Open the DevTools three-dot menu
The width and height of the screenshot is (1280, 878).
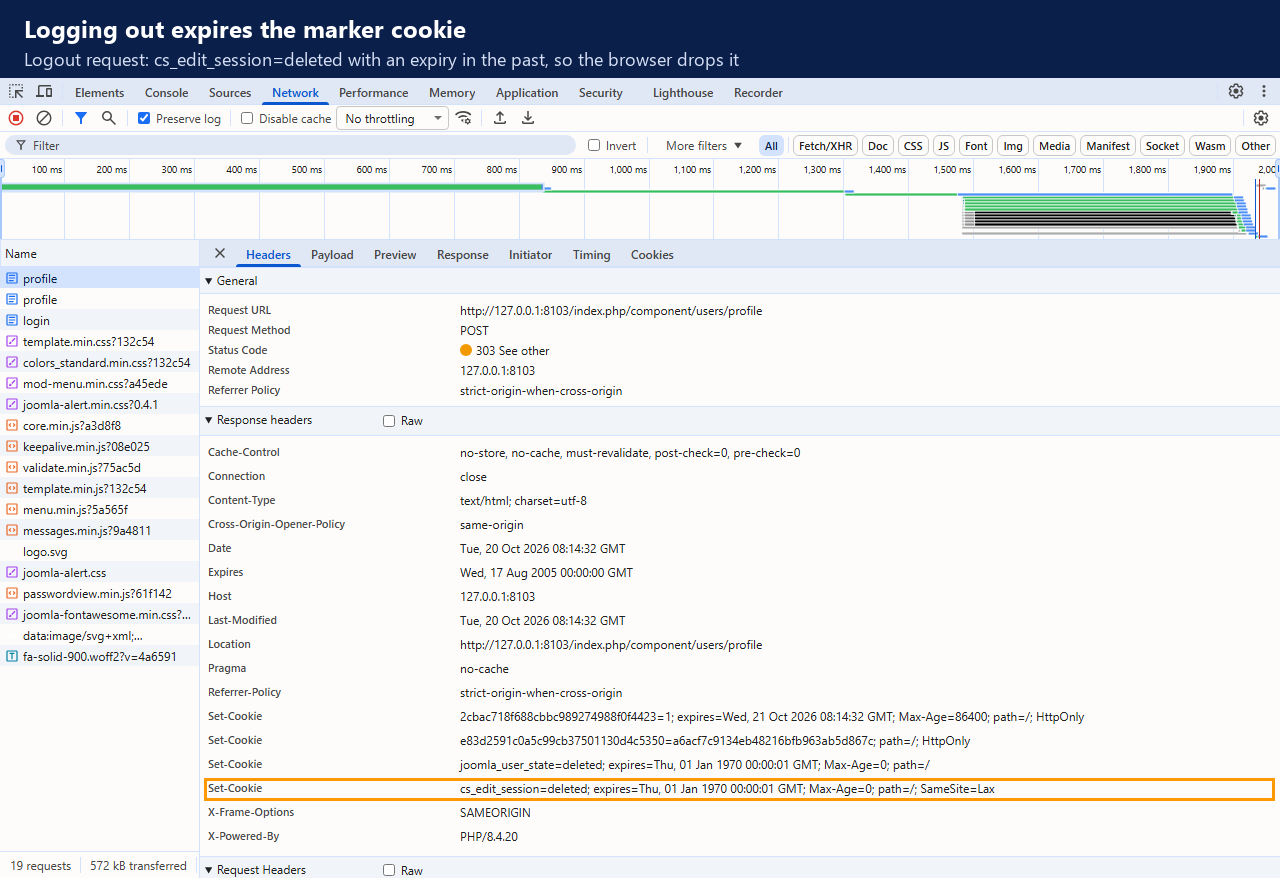pyautogui.click(x=1264, y=91)
